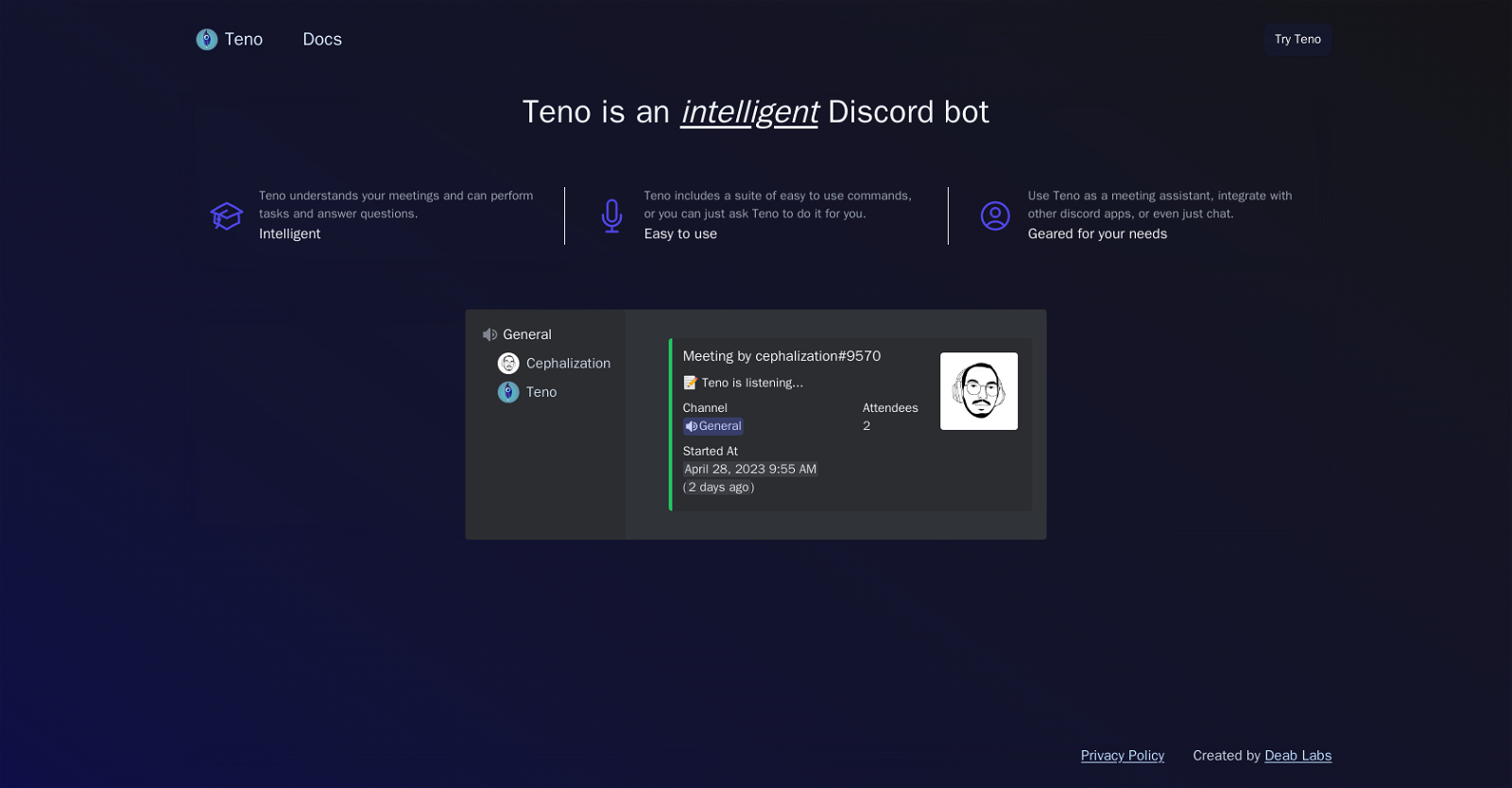1512x788 pixels.
Task: Select the General voice channel entry
Action: (517, 334)
